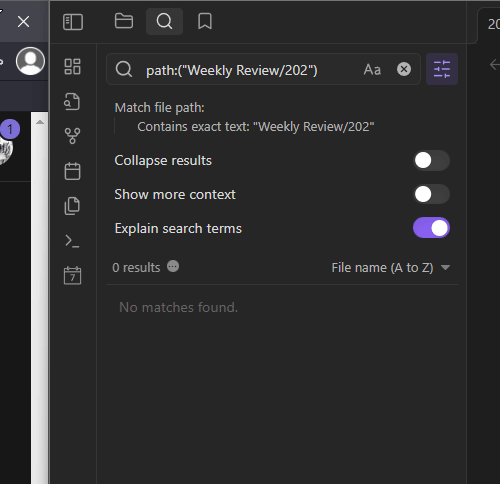Click the user profile avatar
Image resolution: width=500 pixels, height=484 pixels.
coord(30,61)
